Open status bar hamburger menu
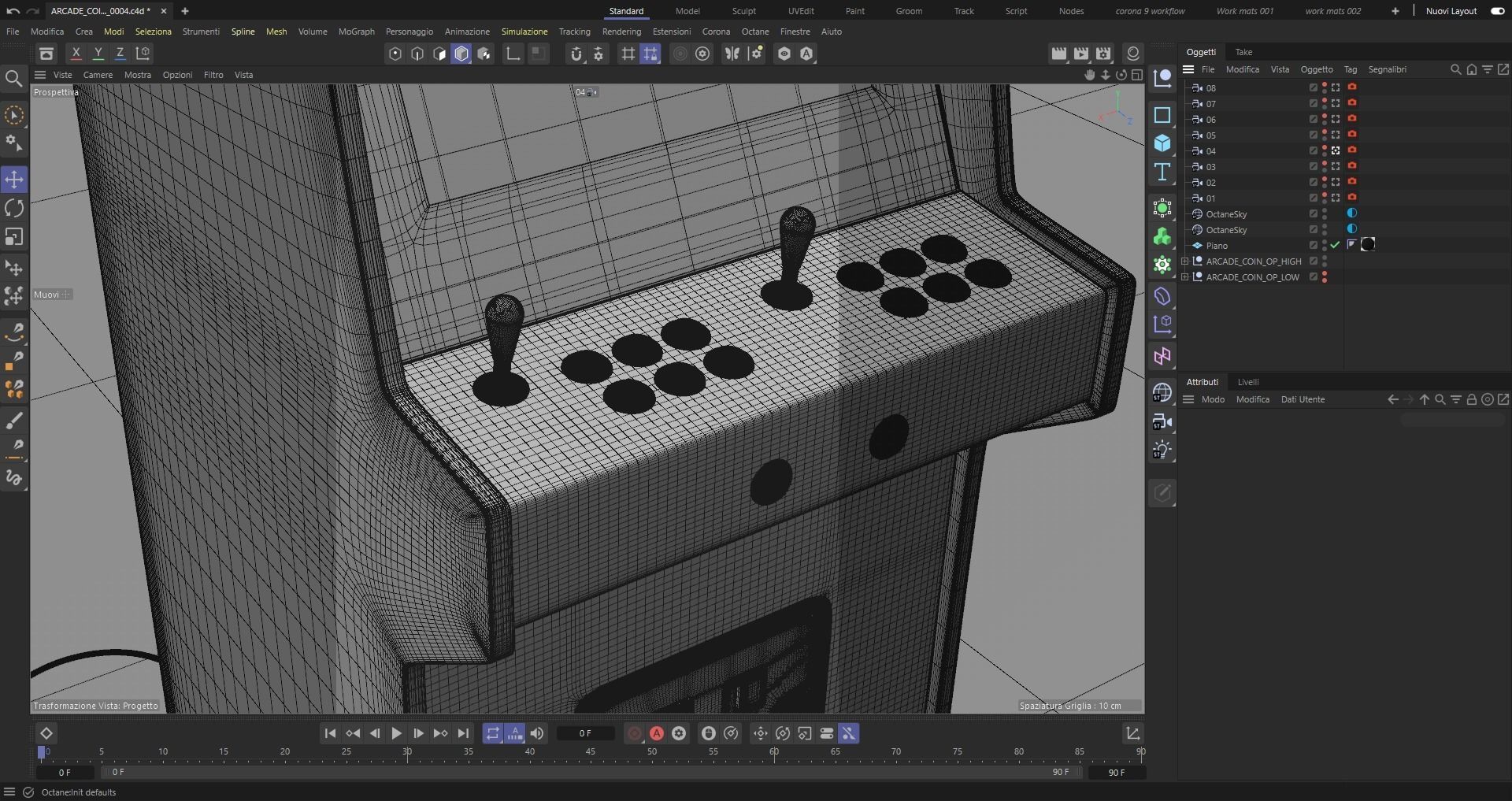This screenshot has height=801, width=1512. [9, 792]
